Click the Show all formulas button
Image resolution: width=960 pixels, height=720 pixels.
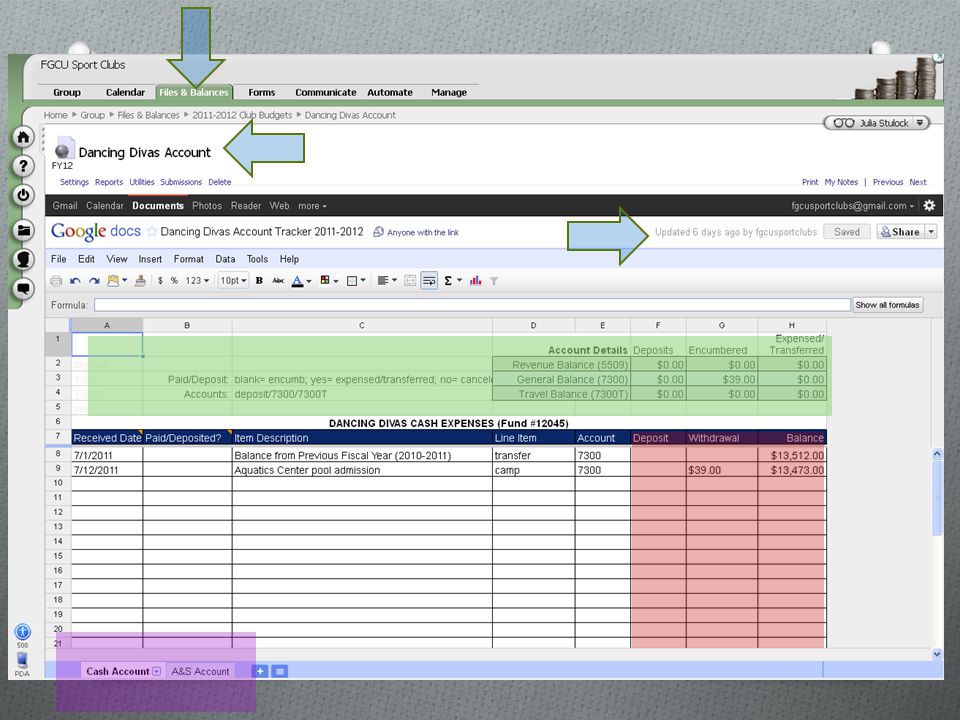[887, 305]
